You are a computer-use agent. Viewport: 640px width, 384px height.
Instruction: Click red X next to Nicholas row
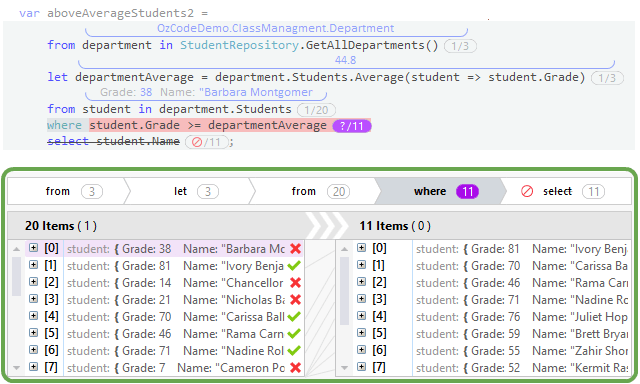[x=296, y=300]
